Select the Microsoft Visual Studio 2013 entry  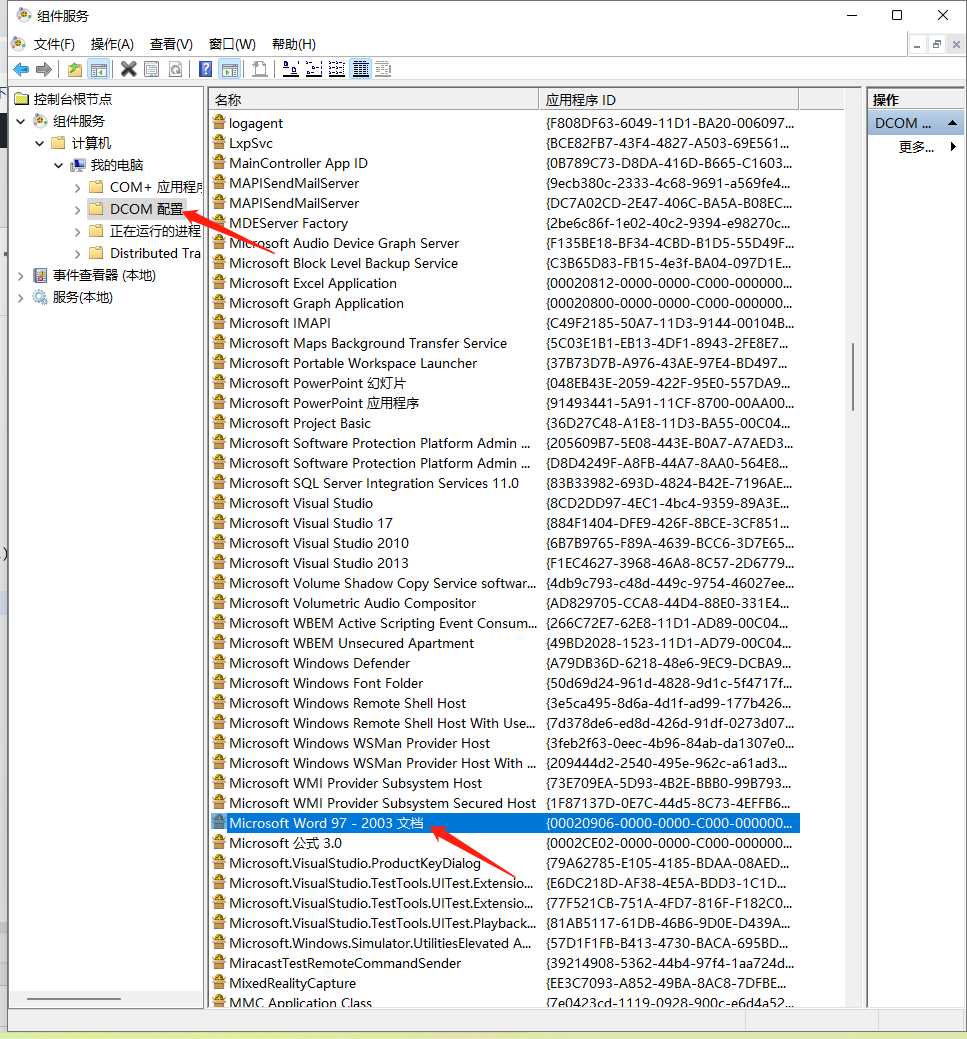pyautogui.click(x=319, y=563)
